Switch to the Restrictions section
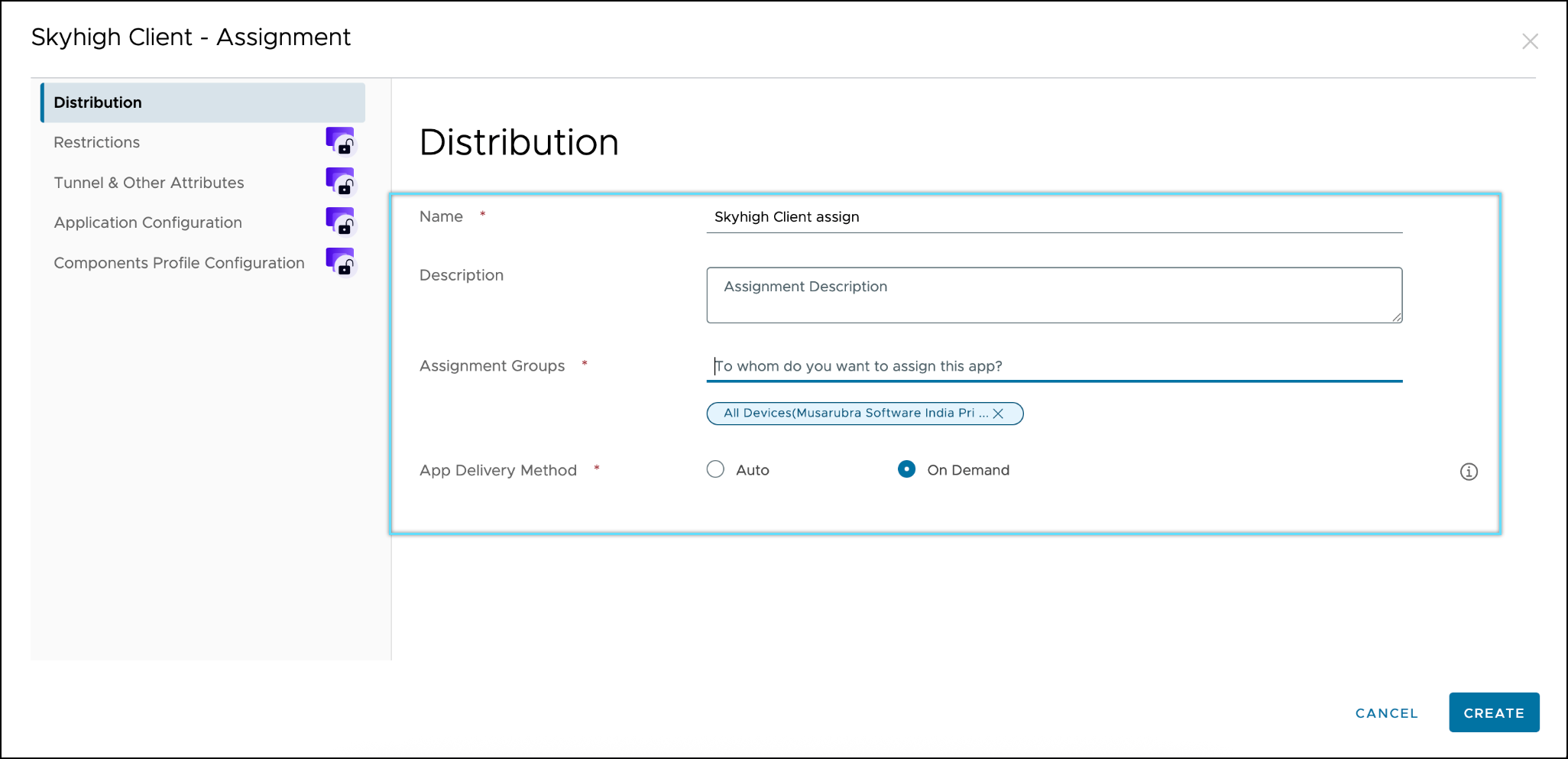 pos(97,142)
